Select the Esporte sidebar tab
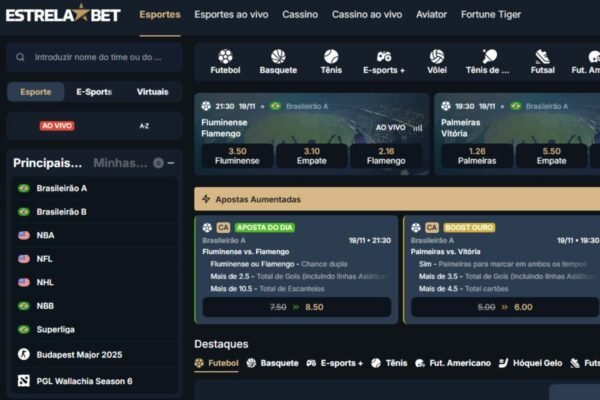Viewport: 600px width, 400px height. (x=36, y=92)
